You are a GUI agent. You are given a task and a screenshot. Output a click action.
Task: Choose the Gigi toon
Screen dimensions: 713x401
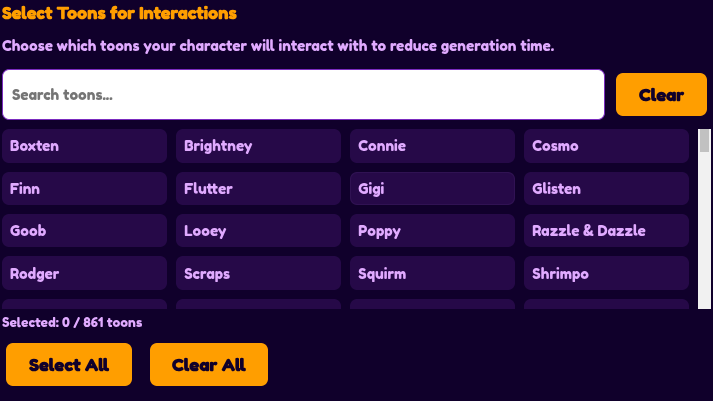tap(432, 188)
